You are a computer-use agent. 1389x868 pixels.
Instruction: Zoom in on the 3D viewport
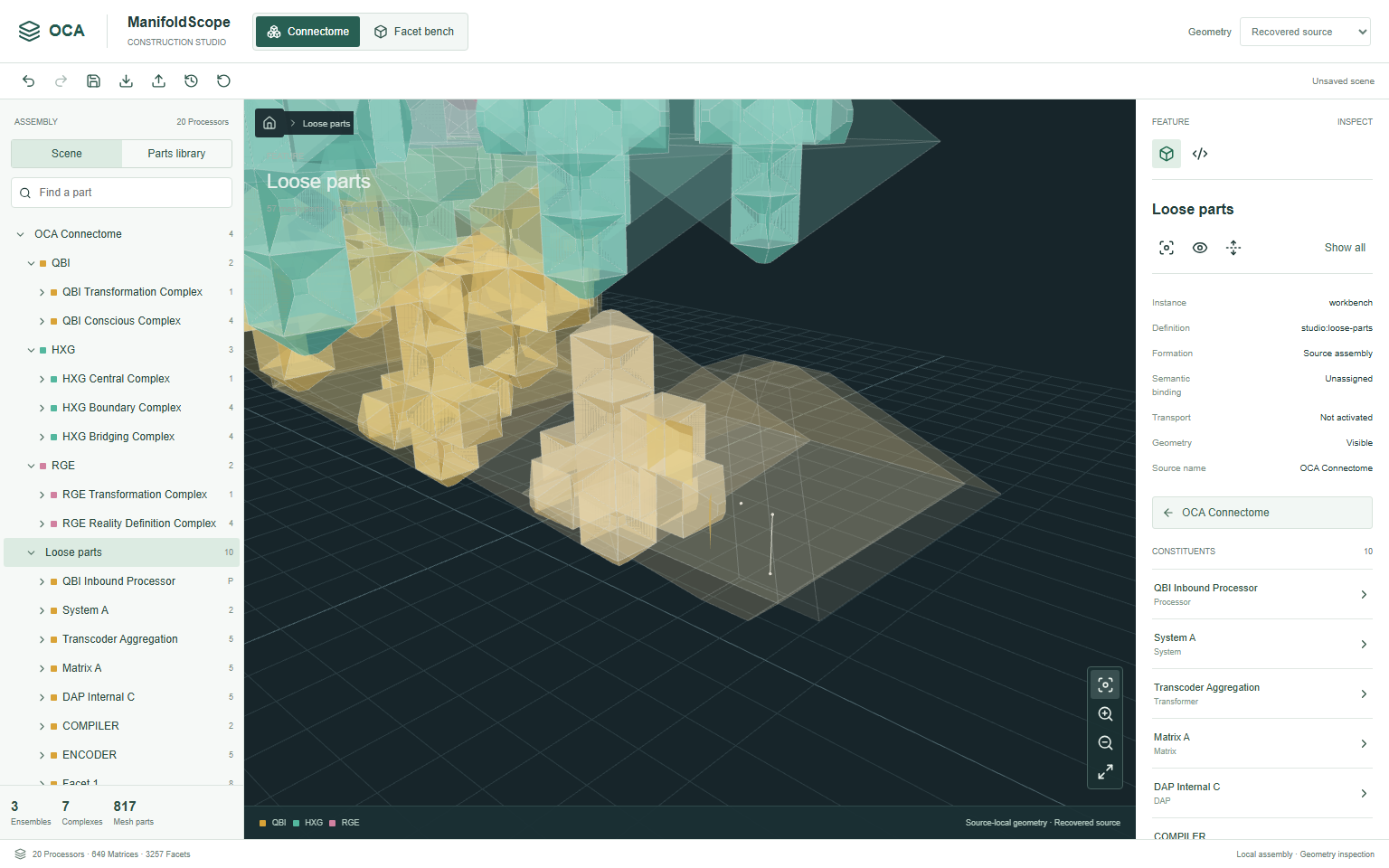click(x=1105, y=714)
